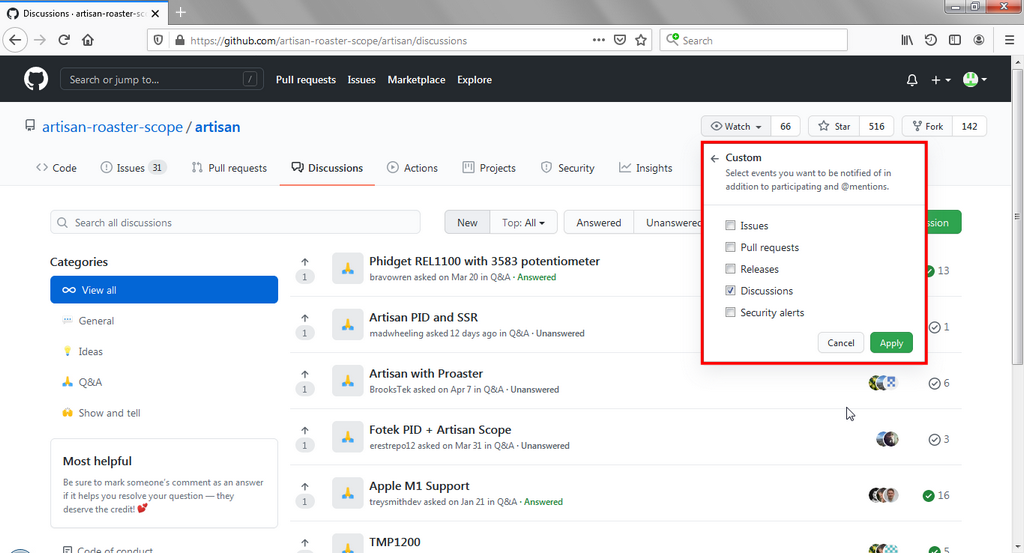View the 516 stargazers count
This screenshot has height=553, width=1024.
(876, 126)
